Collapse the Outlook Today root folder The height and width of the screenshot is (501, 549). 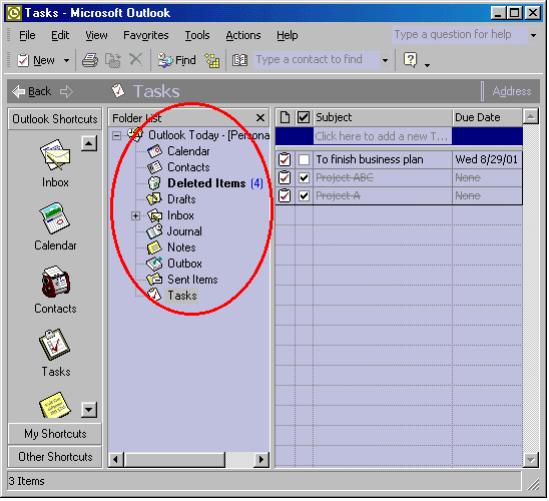click(x=117, y=135)
